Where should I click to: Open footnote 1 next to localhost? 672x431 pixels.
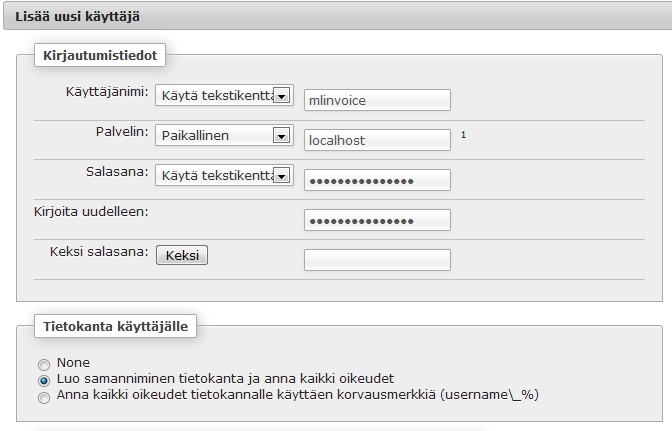[463, 135]
